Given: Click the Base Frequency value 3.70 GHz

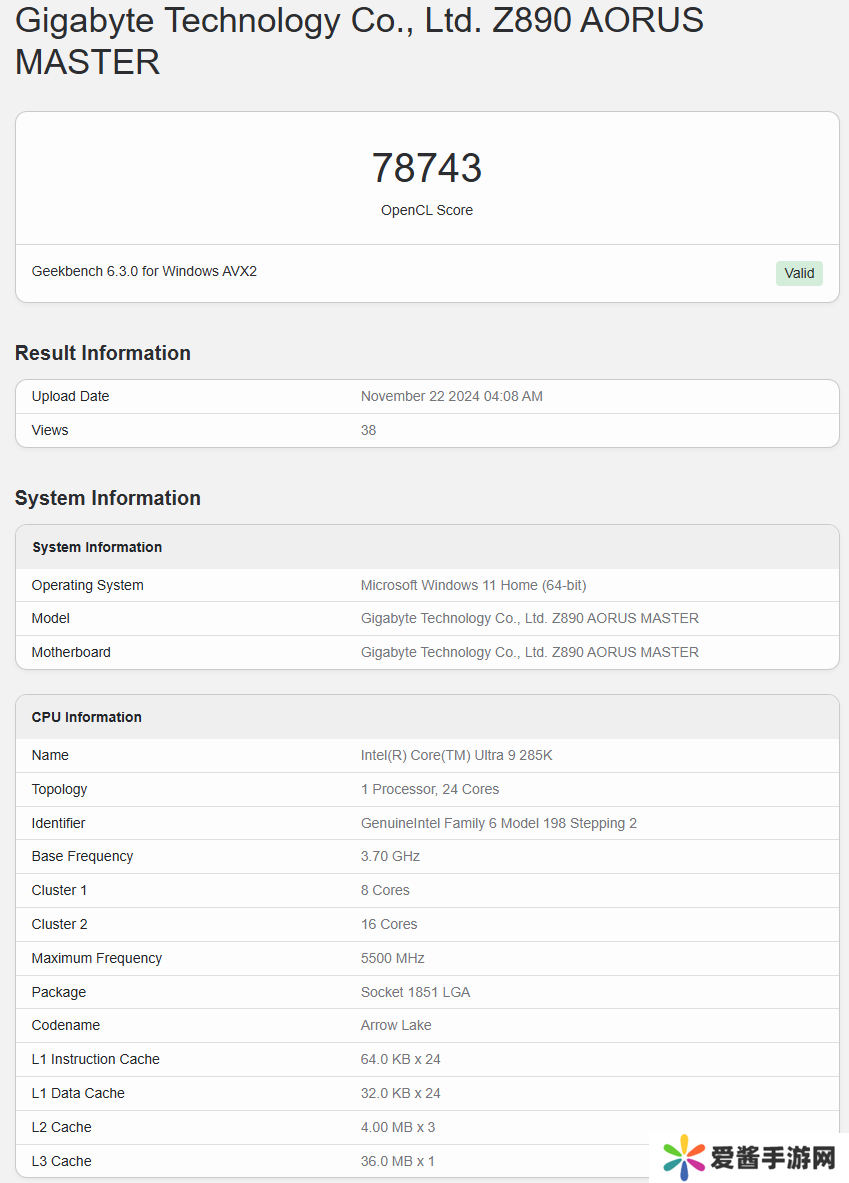Looking at the screenshot, I should click(390, 856).
